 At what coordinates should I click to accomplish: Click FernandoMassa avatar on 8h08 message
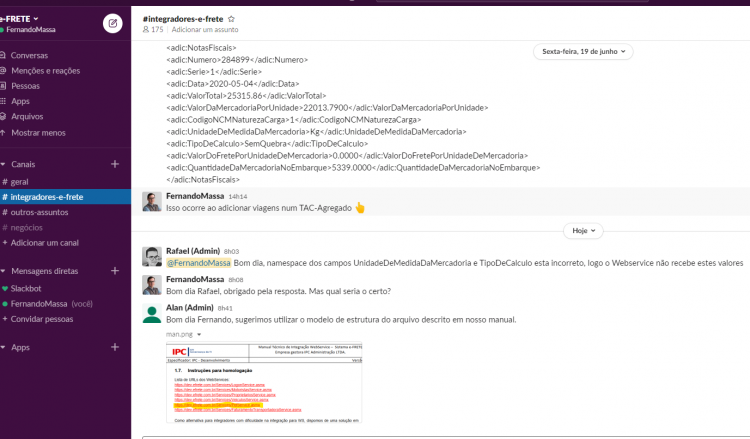coord(152,285)
